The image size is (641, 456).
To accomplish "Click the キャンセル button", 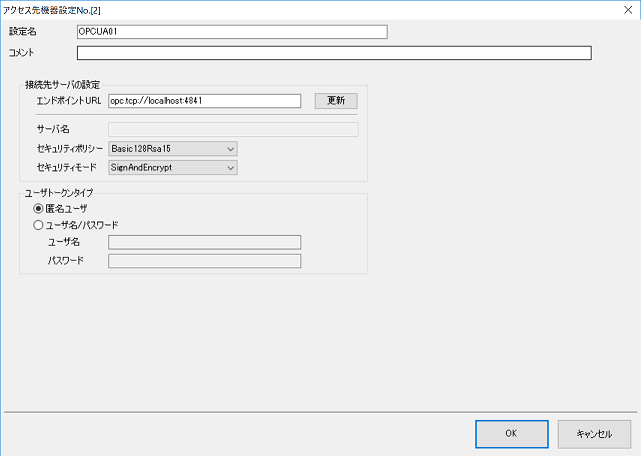I will [x=594, y=434].
